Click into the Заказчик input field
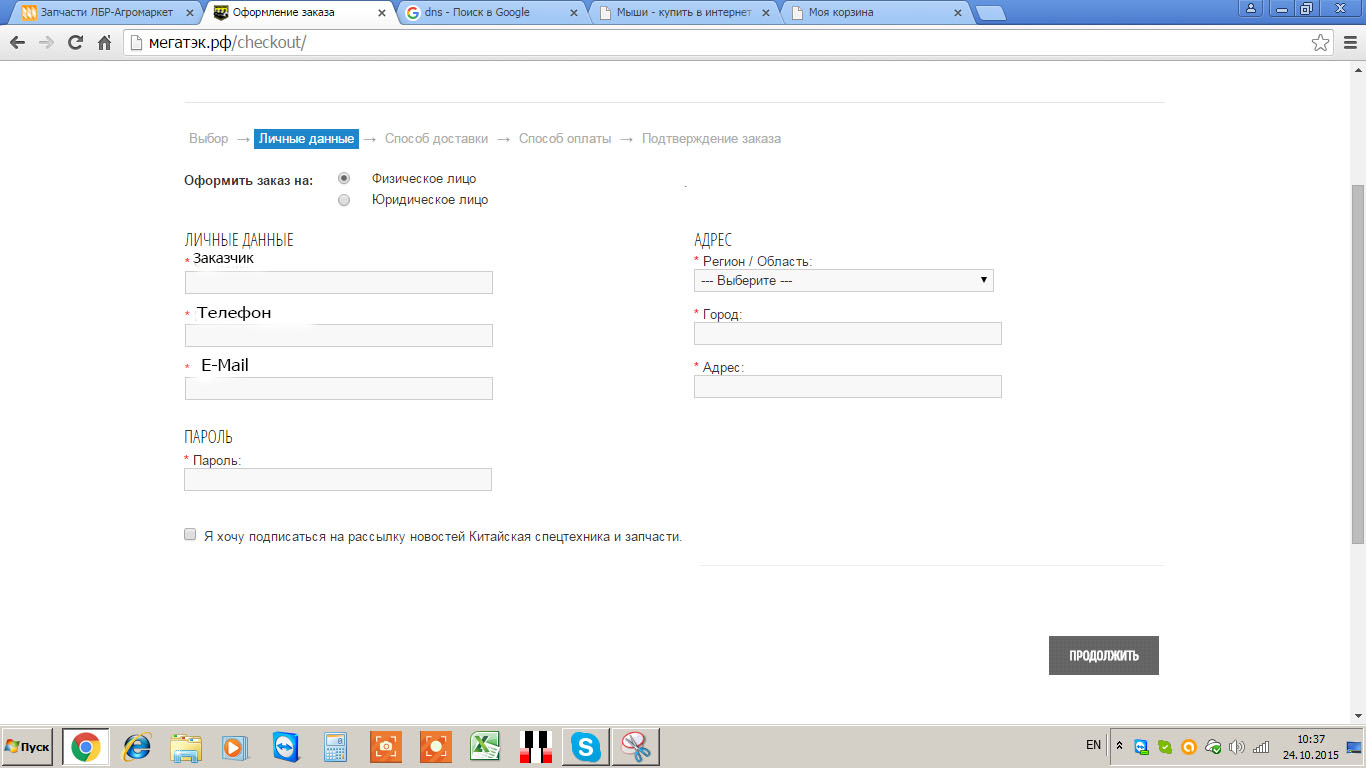Image resolution: width=1366 pixels, height=768 pixels. click(338, 283)
